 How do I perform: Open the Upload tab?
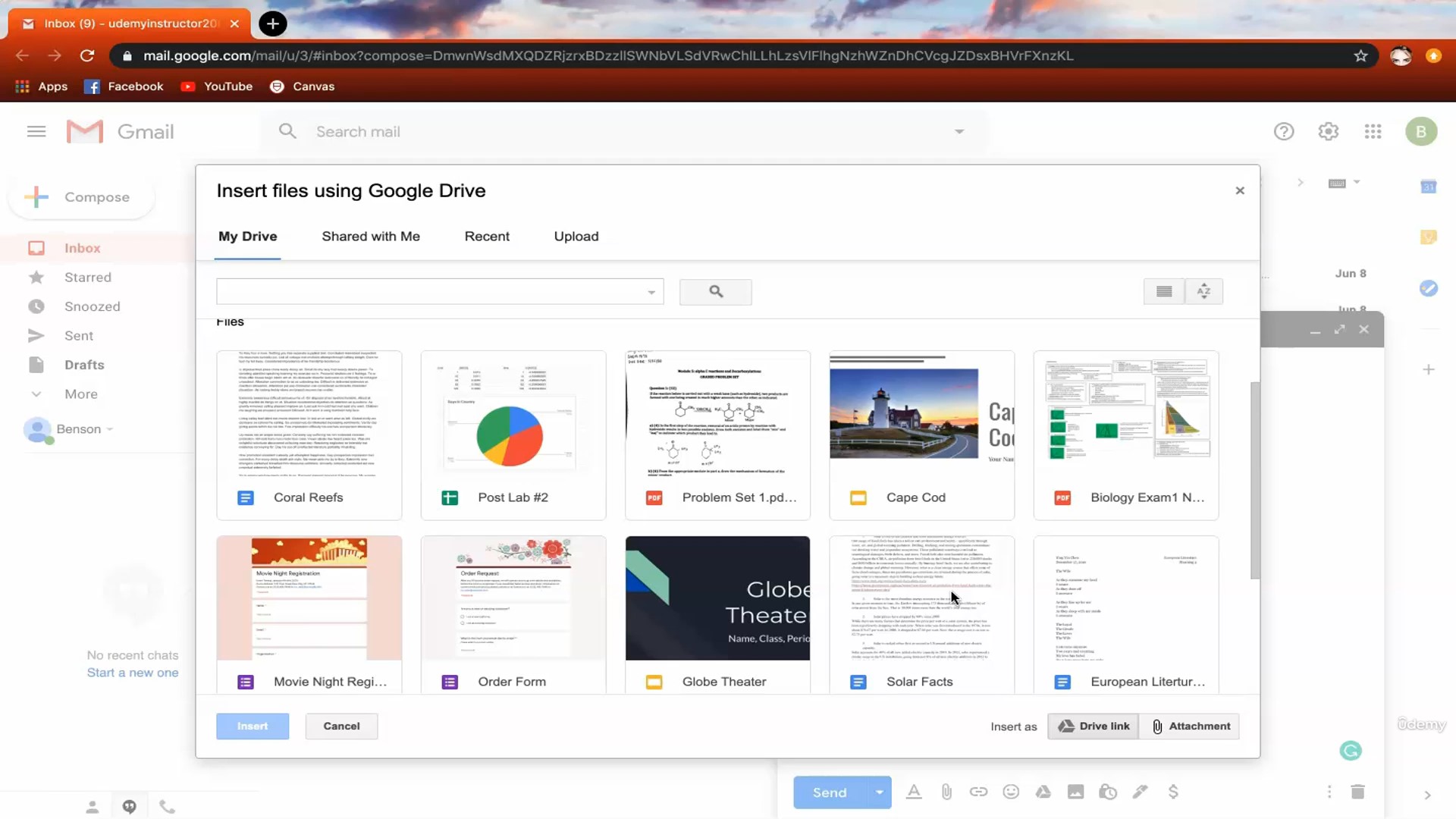pos(576,237)
